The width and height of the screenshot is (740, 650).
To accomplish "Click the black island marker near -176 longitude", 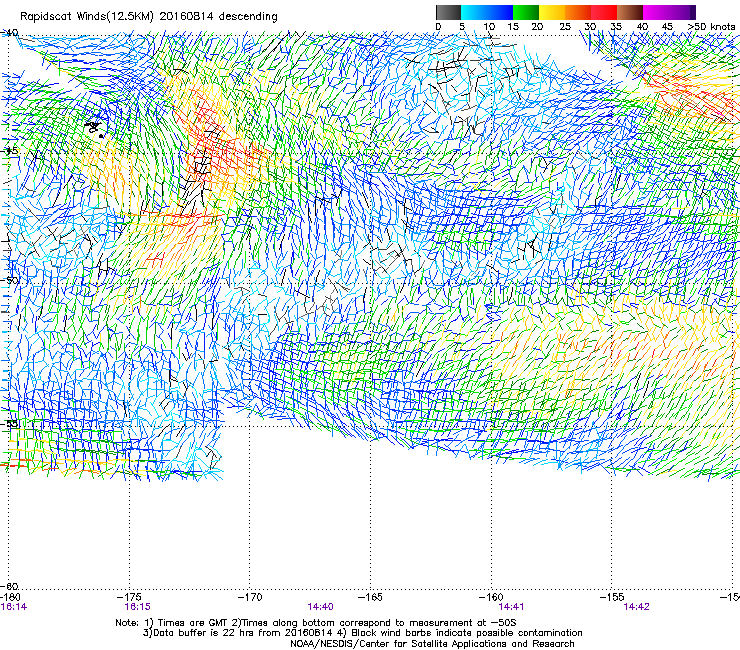I will (x=95, y=128).
